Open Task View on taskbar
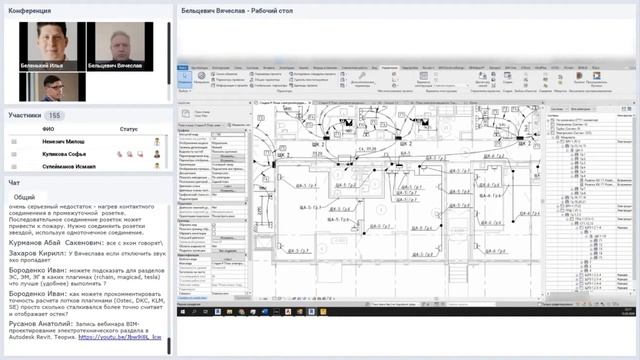Screen dimensions: 640x360 click(205, 312)
